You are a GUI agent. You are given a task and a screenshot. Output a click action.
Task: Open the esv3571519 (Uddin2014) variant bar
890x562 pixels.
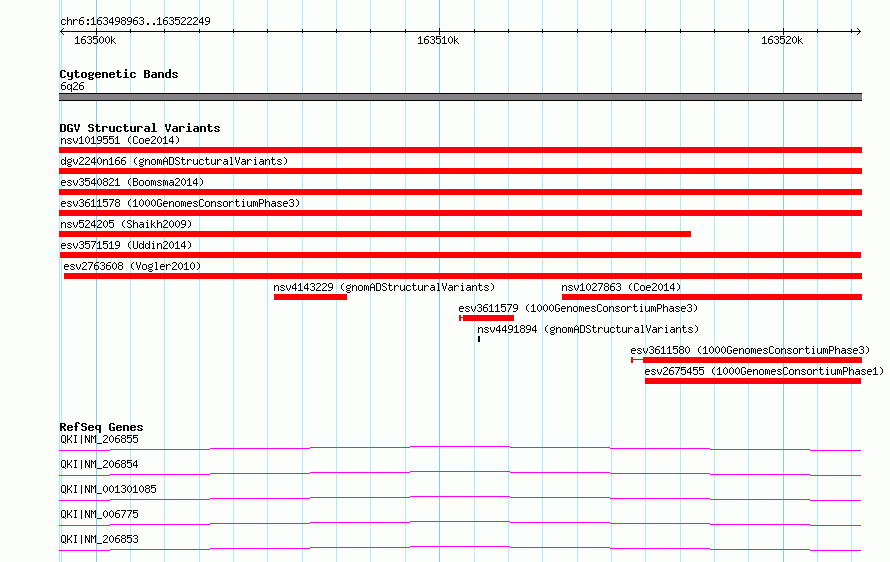[460, 255]
